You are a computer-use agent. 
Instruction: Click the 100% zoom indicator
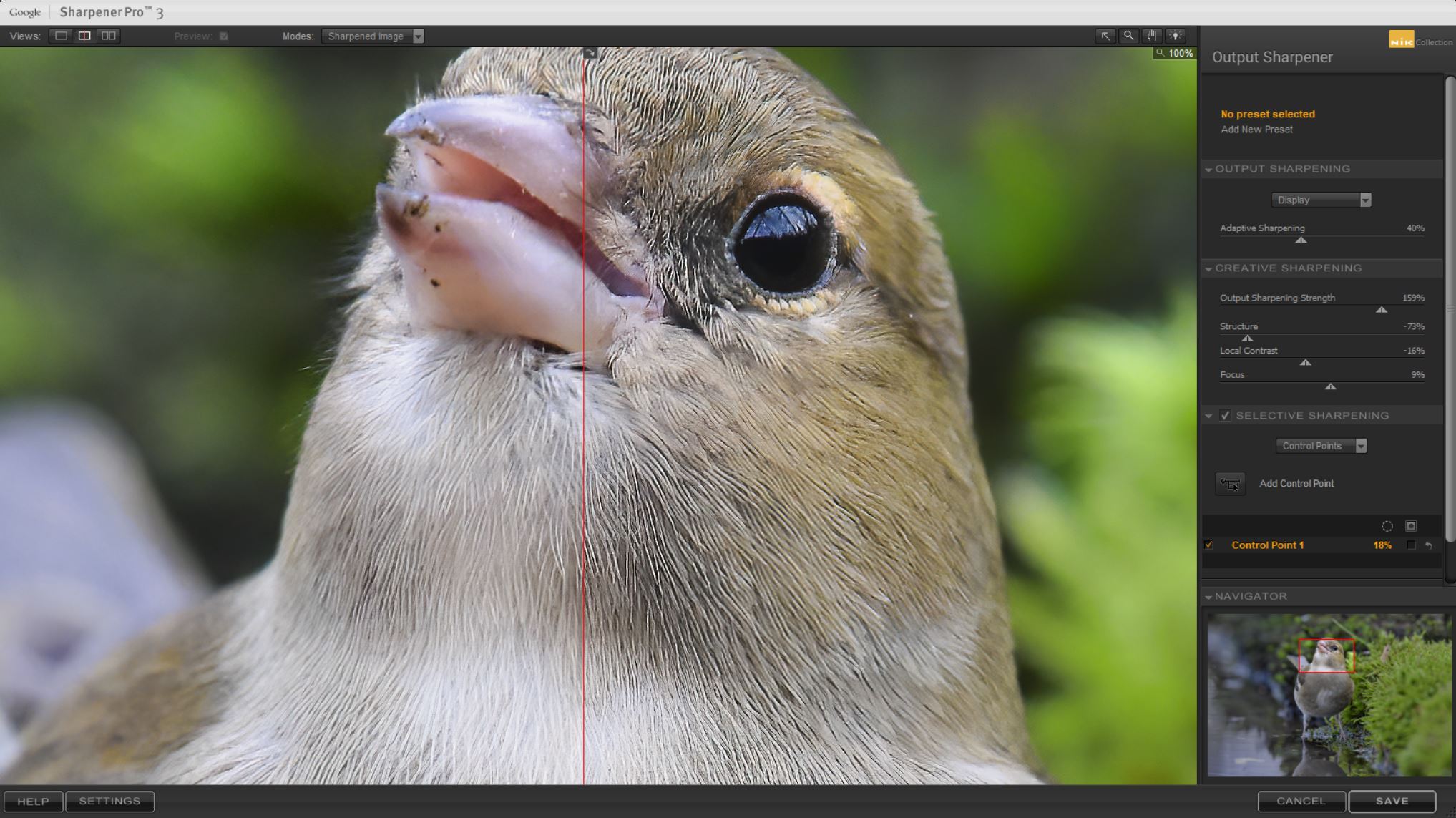(x=1175, y=54)
